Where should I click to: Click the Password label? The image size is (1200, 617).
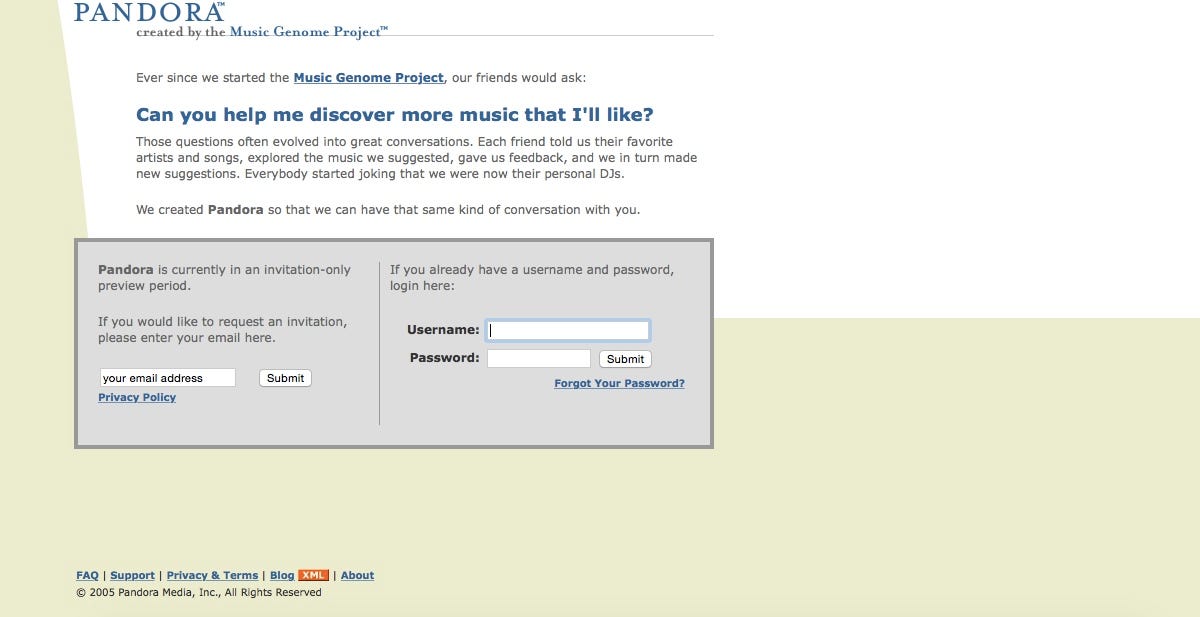[x=445, y=357]
